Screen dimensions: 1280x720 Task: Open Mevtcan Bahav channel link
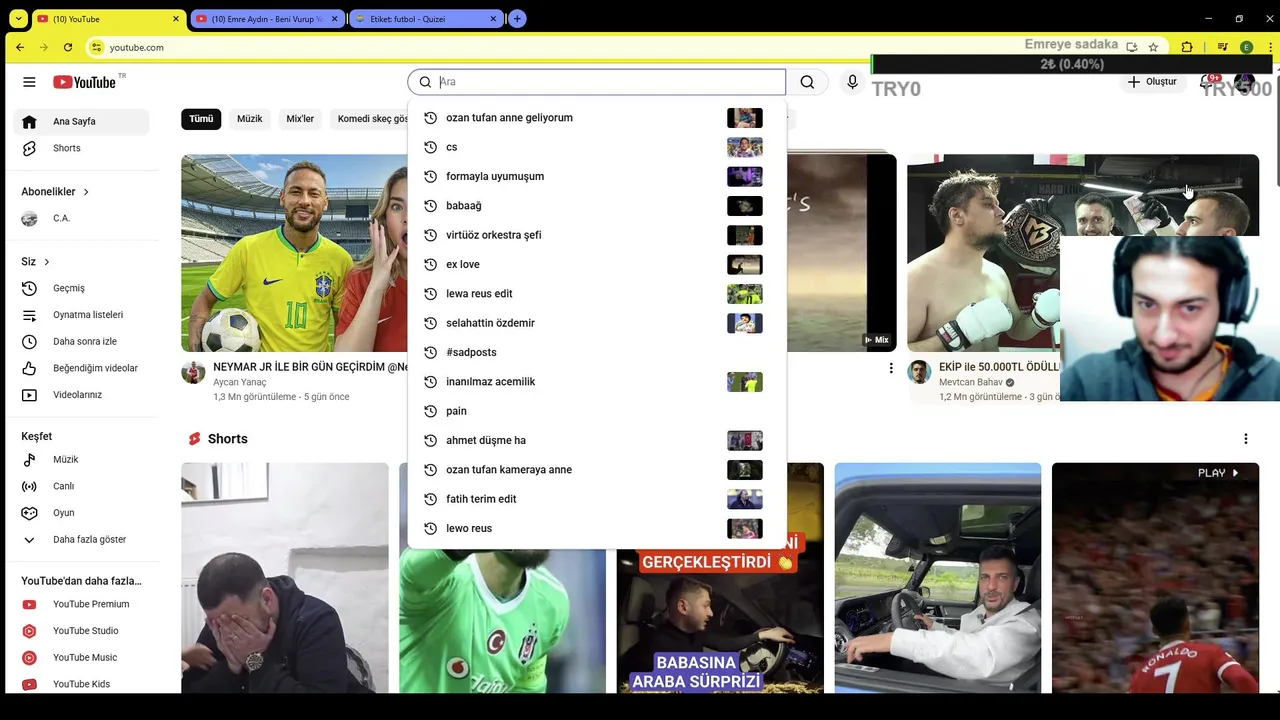point(970,382)
